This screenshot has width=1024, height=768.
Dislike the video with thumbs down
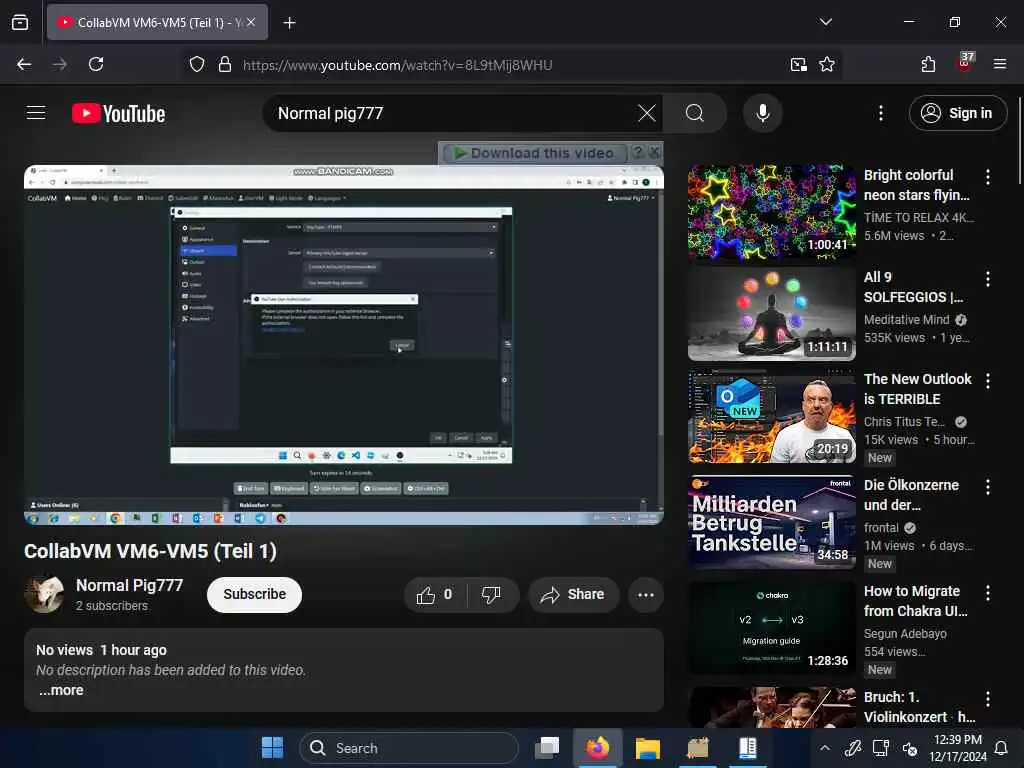(x=491, y=594)
